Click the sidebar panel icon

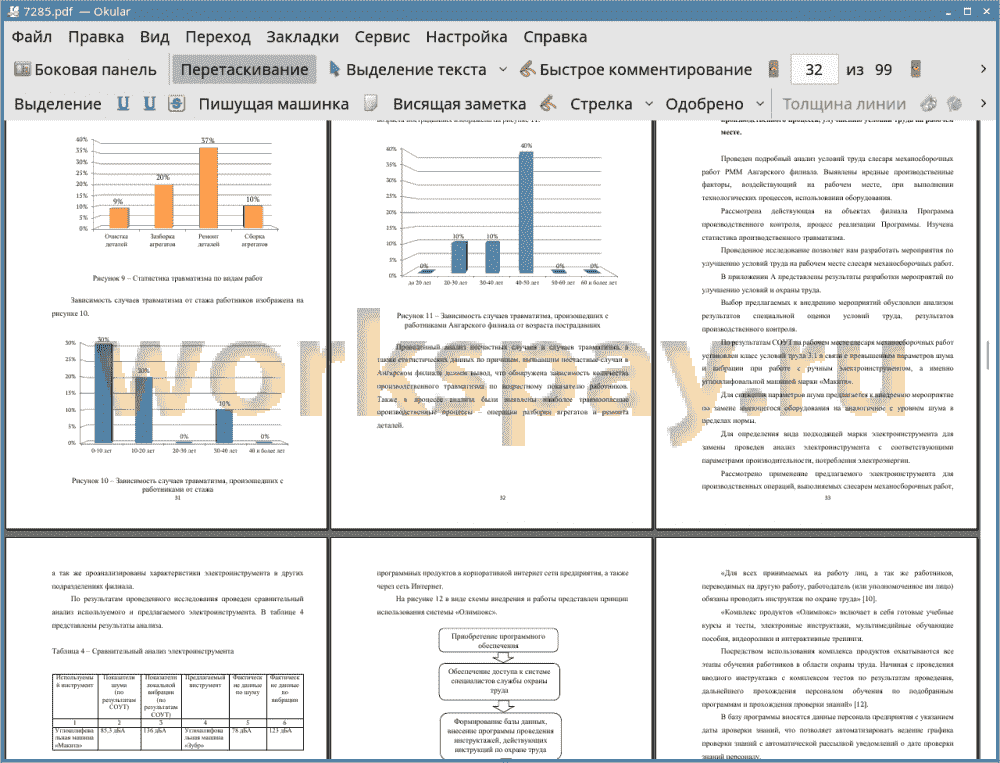22,70
